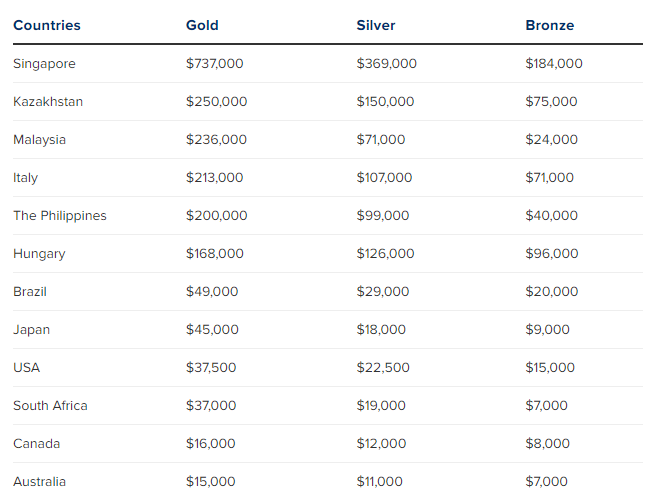Click Singapore's gold value $737,000
This screenshot has height=504, width=655.
click(215, 64)
